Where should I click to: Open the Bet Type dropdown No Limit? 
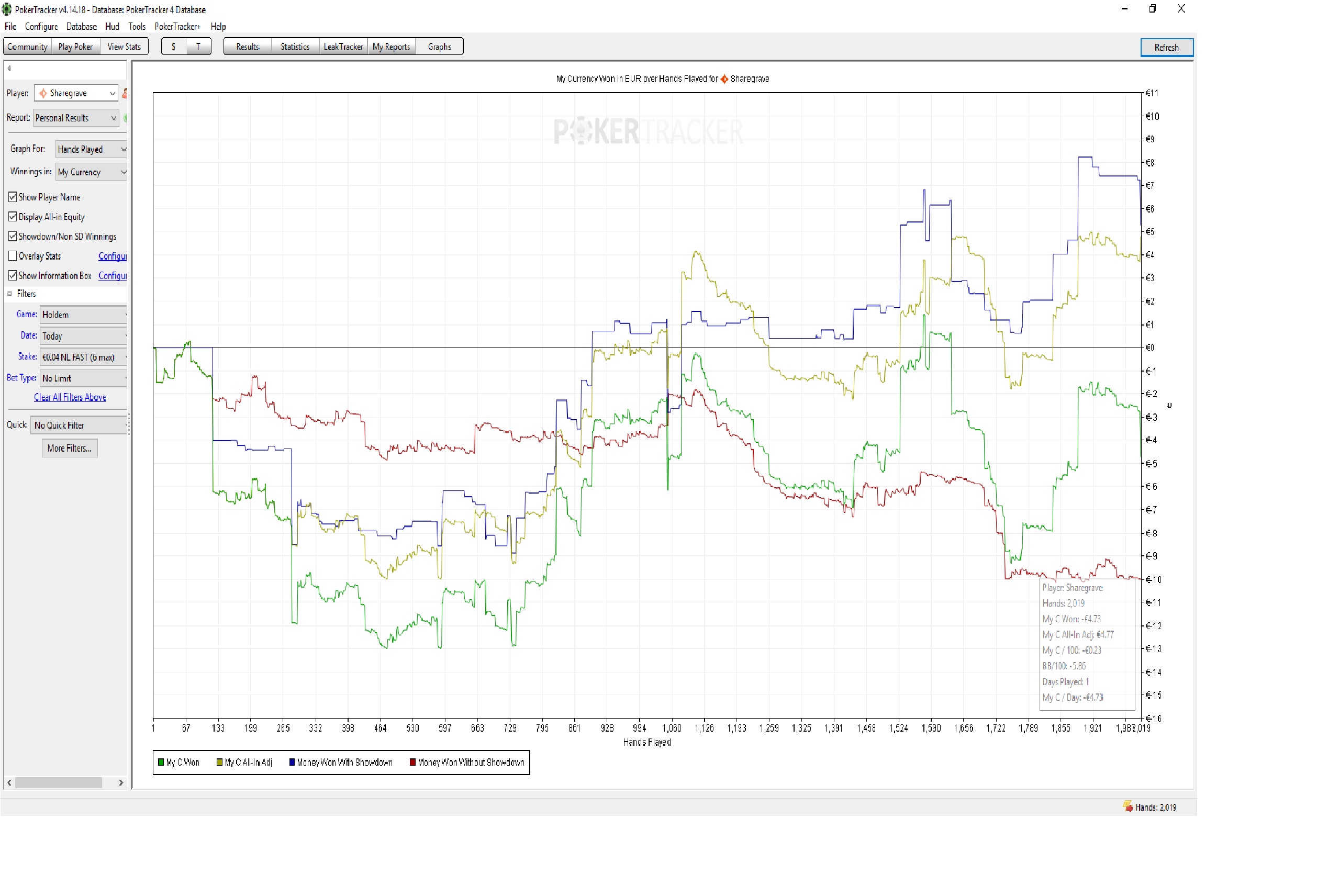[83, 377]
